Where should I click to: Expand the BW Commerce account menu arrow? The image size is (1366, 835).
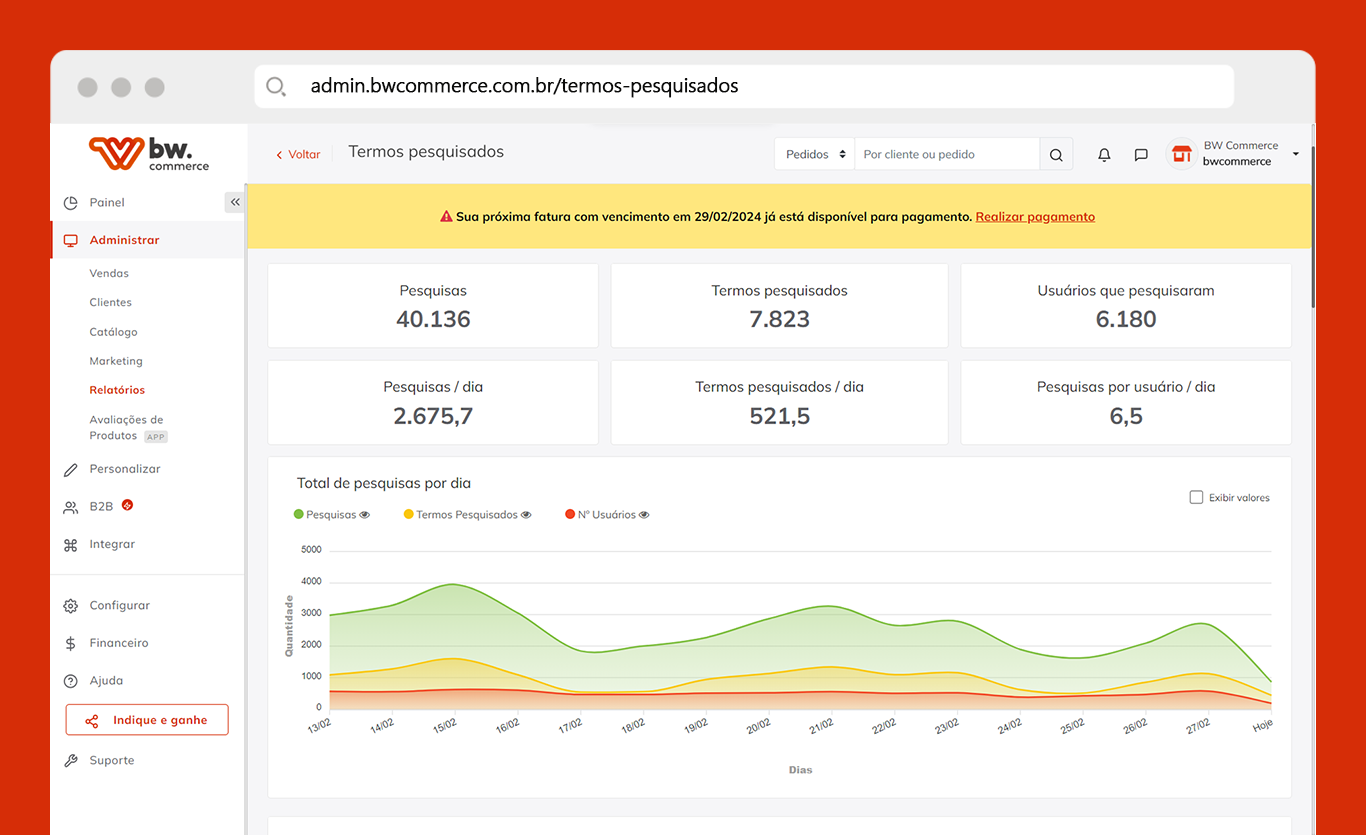point(1296,154)
